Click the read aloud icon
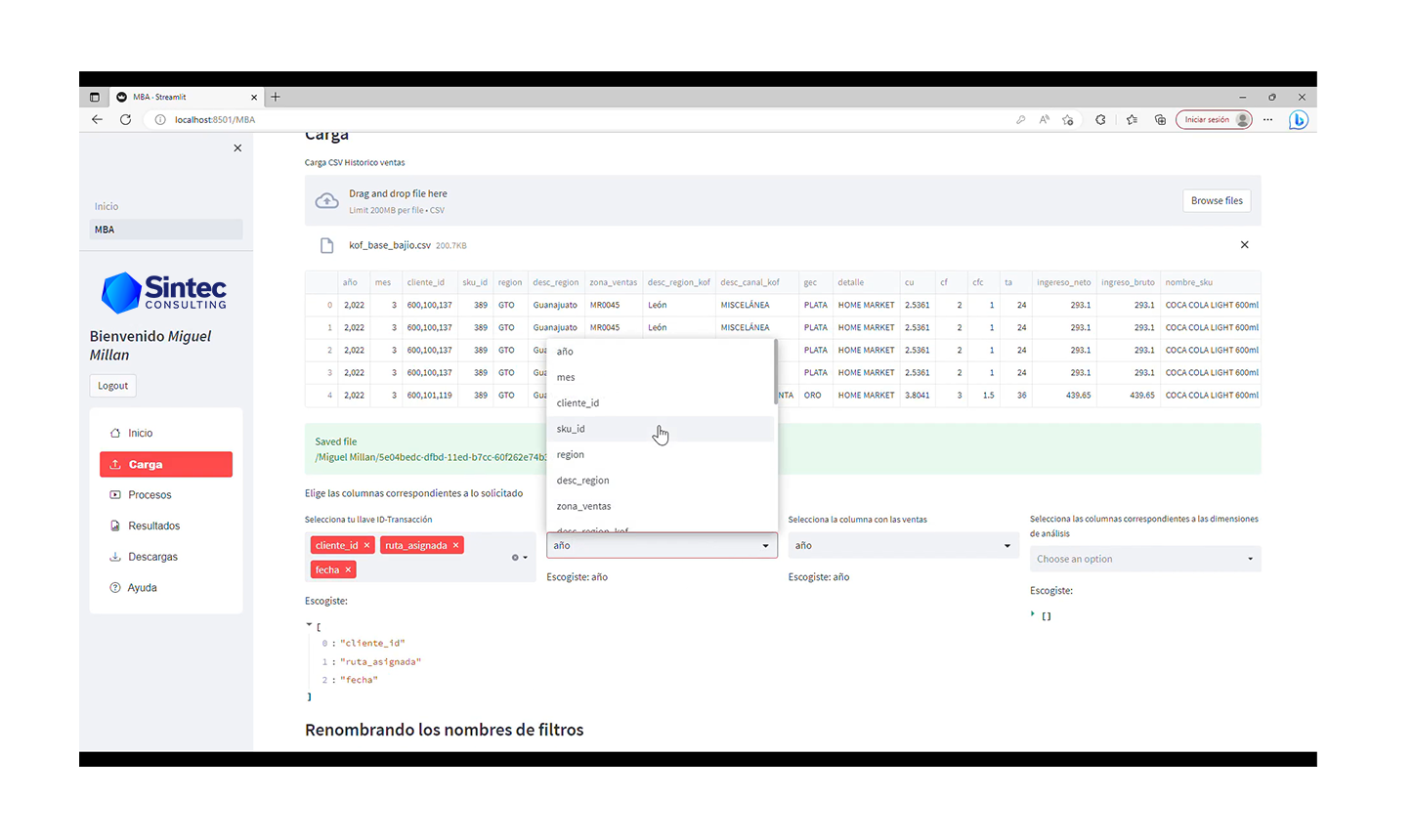The height and width of the screenshot is (840, 1413). pyautogui.click(x=1044, y=120)
